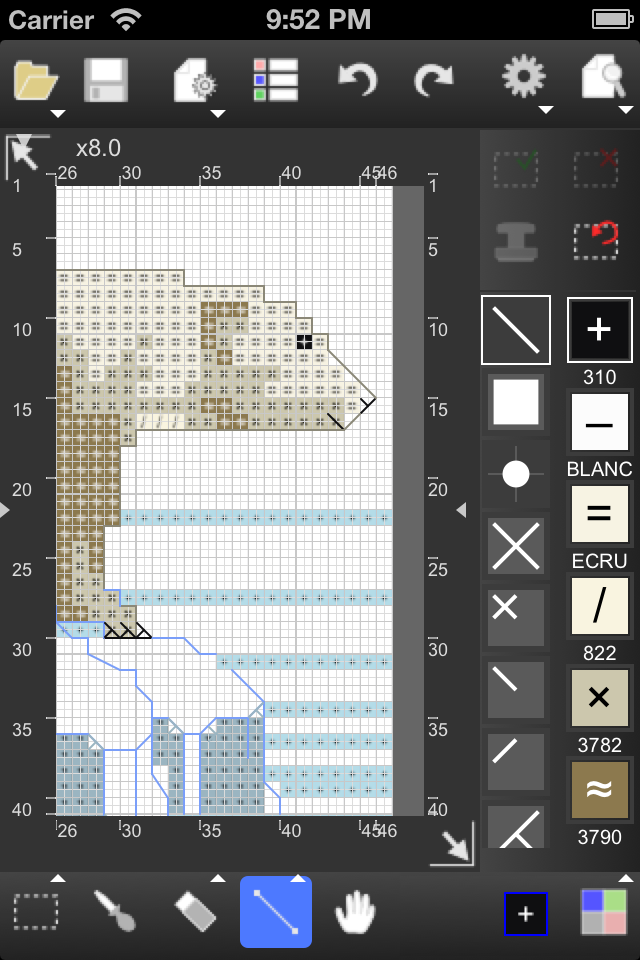Choose the backslash half stitch type
Screen dimensions: 640x960
pos(516,689)
